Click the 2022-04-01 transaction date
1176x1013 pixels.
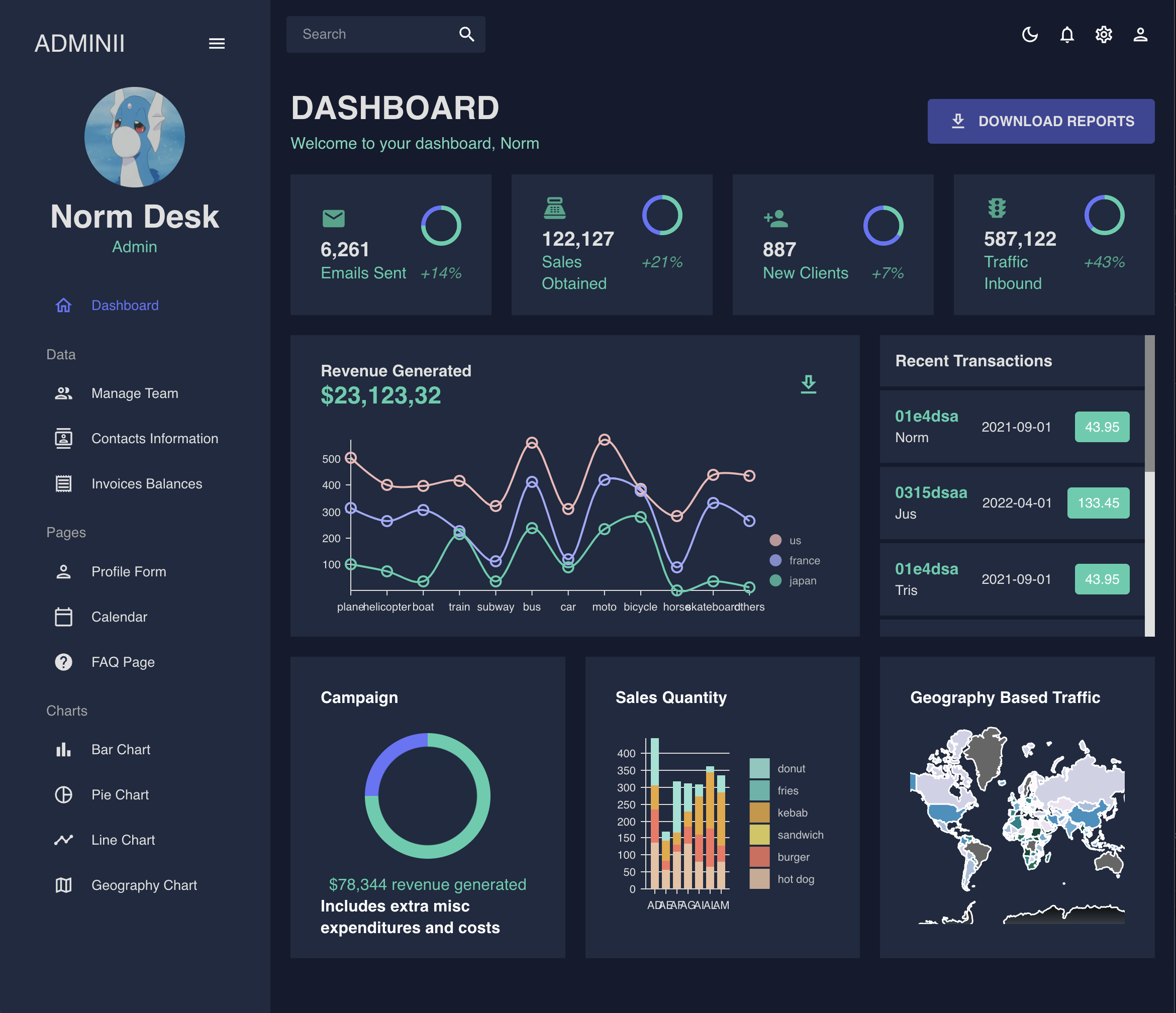tap(1017, 503)
